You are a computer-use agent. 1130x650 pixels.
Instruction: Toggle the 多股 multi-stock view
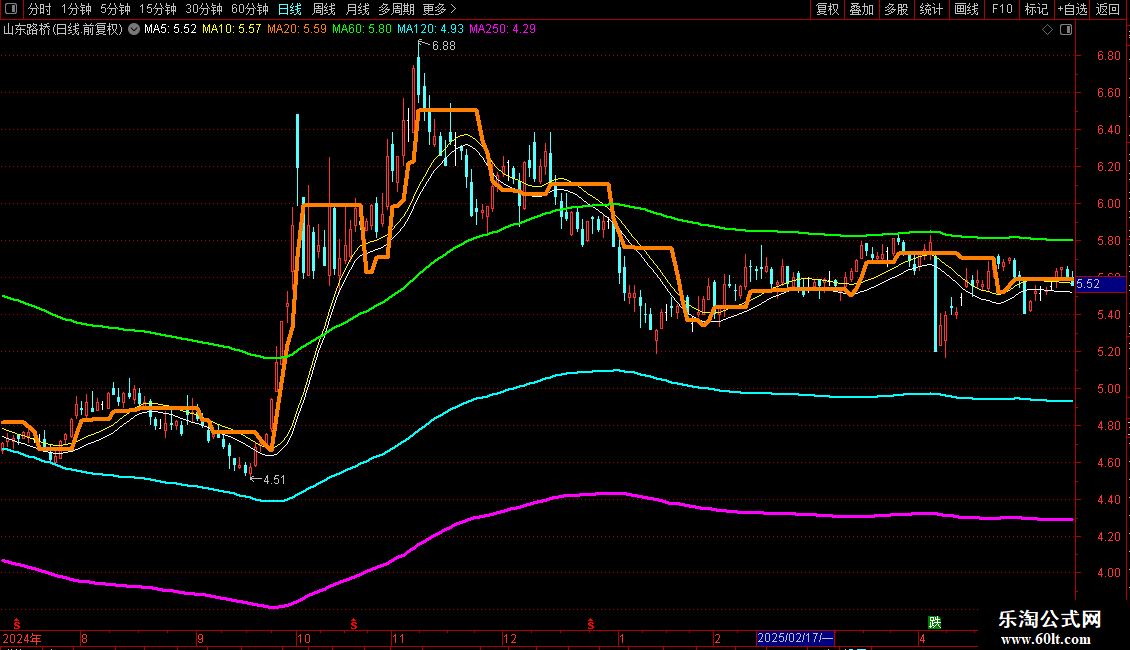[896, 9]
